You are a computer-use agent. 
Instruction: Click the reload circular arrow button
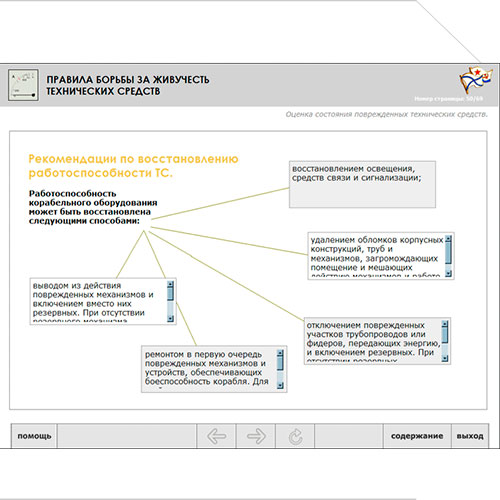click(x=295, y=436)
